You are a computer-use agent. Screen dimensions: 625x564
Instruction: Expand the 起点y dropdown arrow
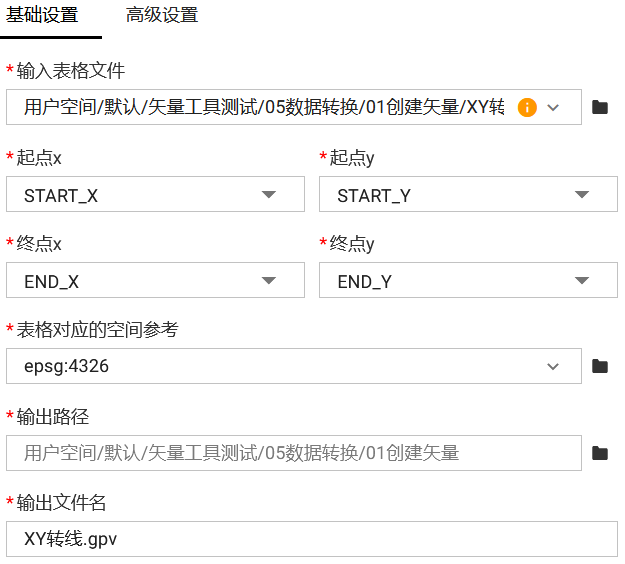582,195
